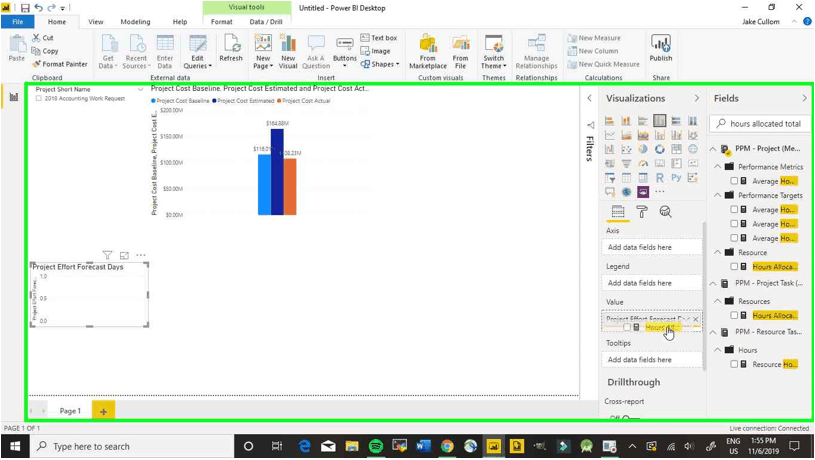Check Hours Alloca... under the Resources folder
Screen dimensions: 815x460
[734, 315]
